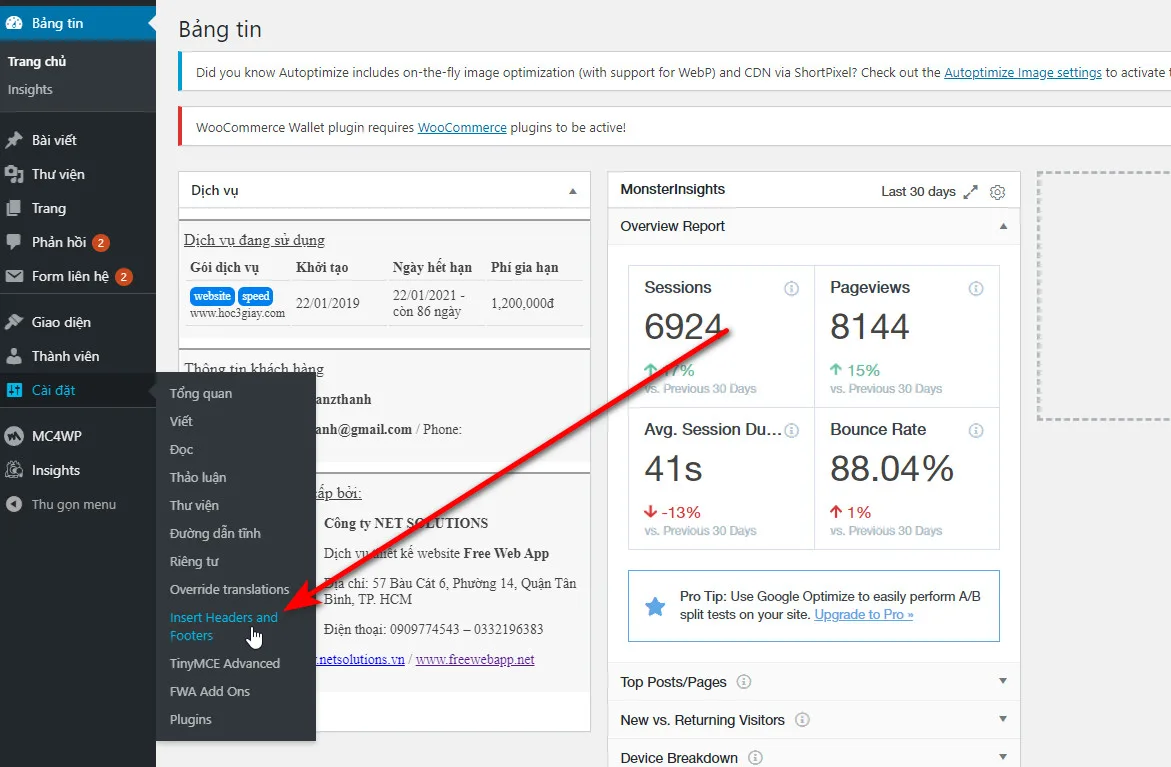Click the Dịch vụ đang sử dụng heading
This screenshot has width=1171, height=767.
[255, 240]
